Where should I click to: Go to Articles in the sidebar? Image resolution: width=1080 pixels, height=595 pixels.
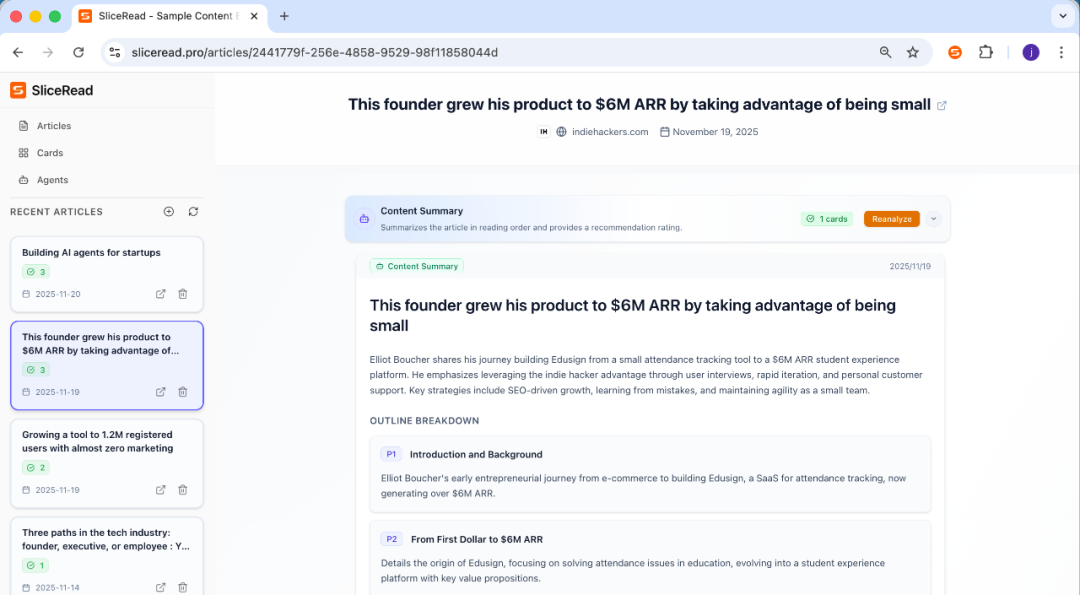[x=54, y=126]
